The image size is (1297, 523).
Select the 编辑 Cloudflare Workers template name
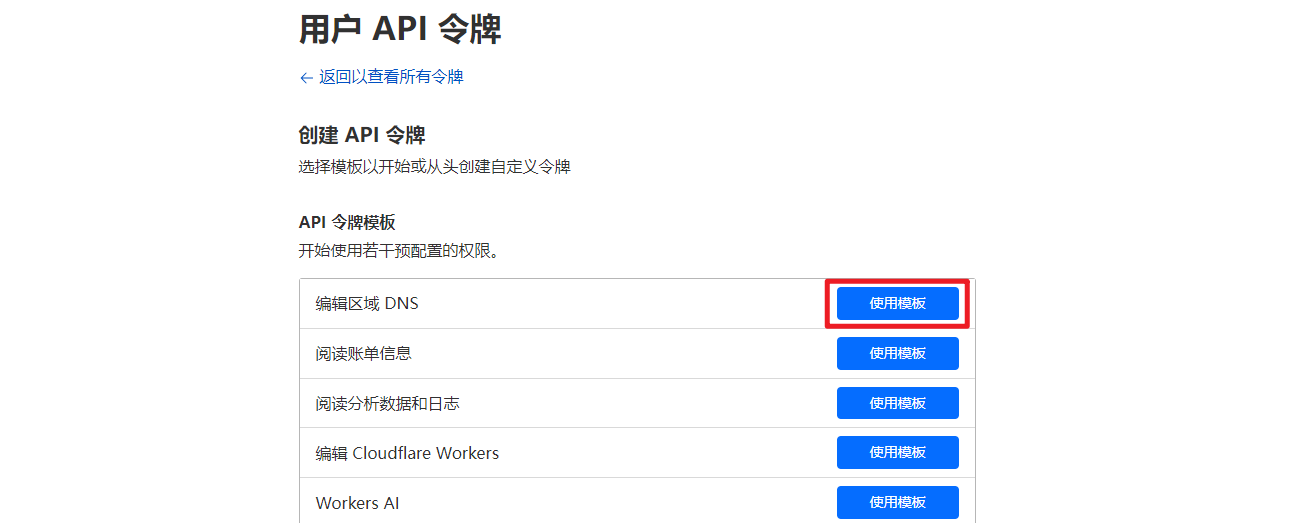[407, 453]
